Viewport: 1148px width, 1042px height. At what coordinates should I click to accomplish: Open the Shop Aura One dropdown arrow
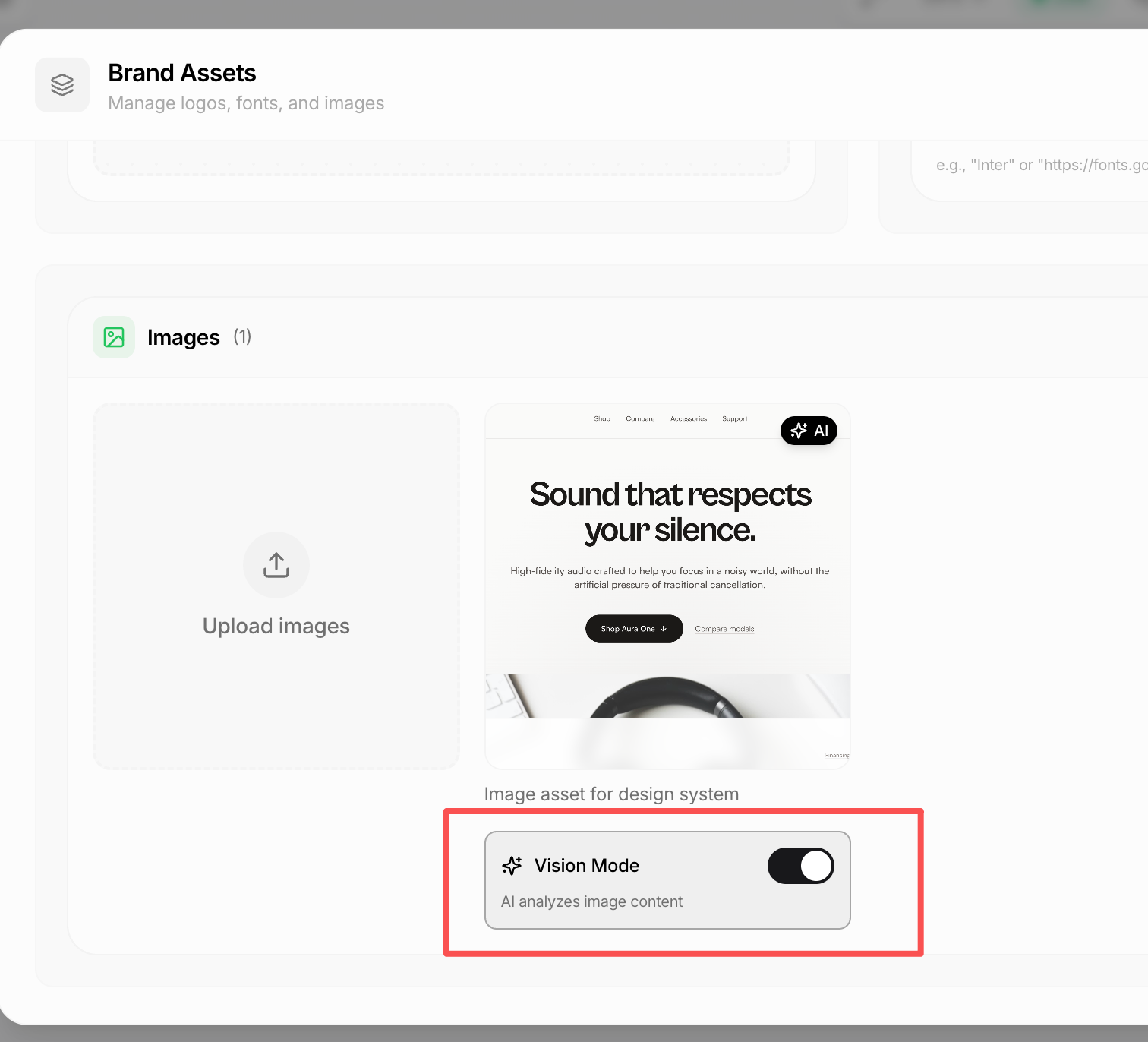[x=664, y=629]
